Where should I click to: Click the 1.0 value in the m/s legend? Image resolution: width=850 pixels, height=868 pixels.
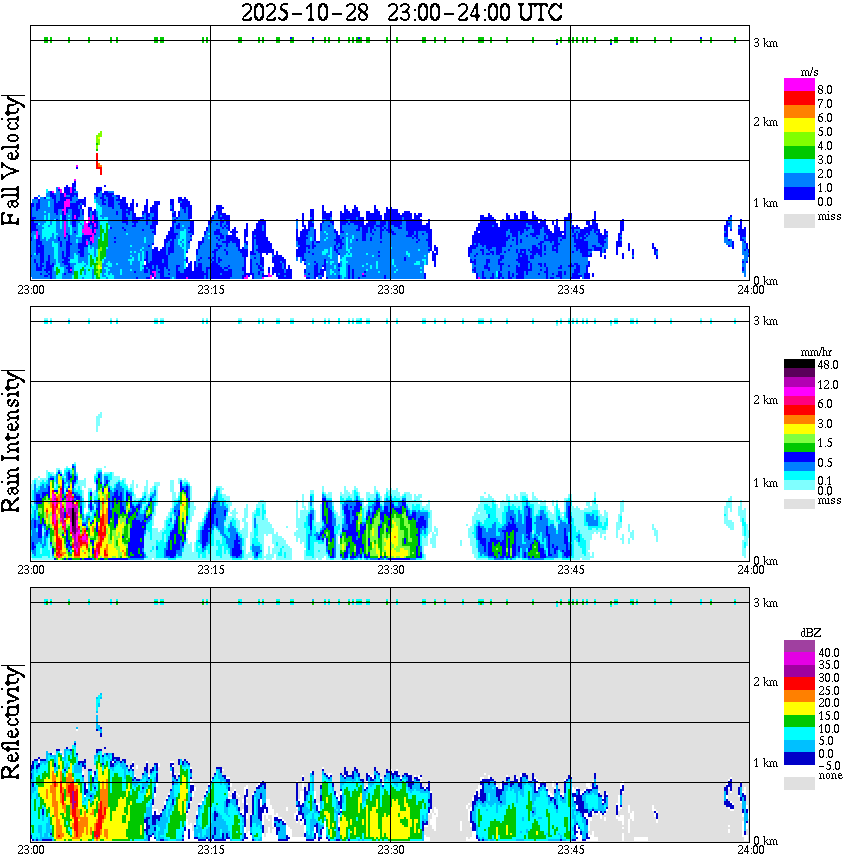[x=825, y=188]
